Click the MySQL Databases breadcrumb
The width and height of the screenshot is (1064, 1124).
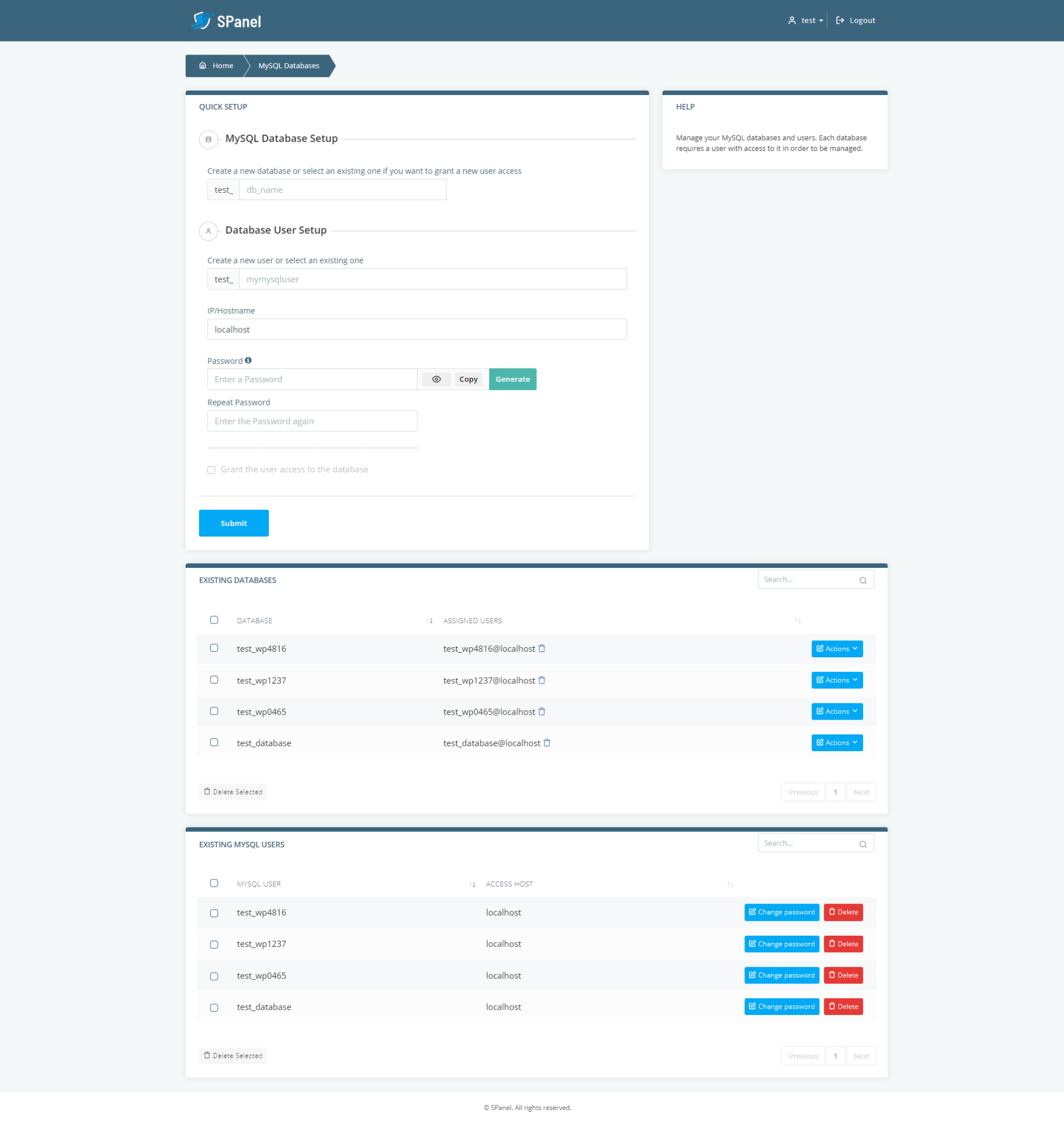pyautogui.click(x=288, y=65)
